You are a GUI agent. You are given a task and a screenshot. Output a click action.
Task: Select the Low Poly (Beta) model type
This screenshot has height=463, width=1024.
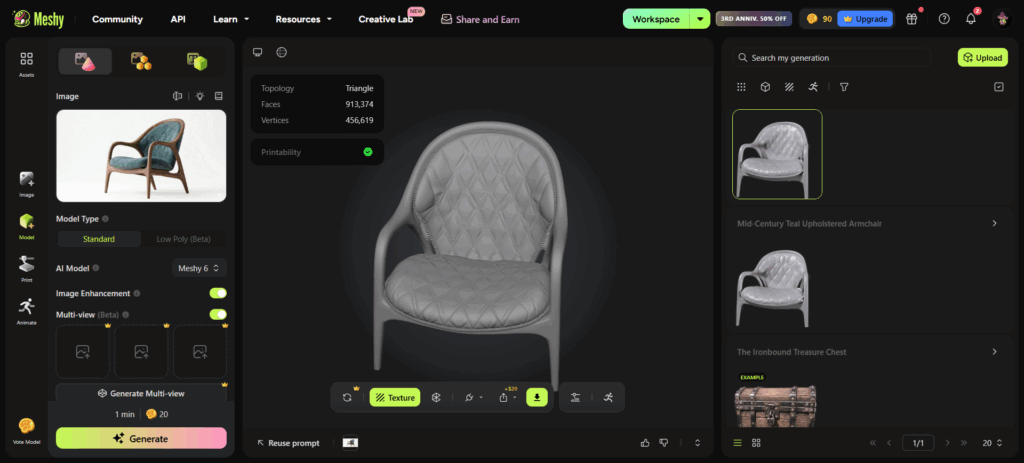184,239
